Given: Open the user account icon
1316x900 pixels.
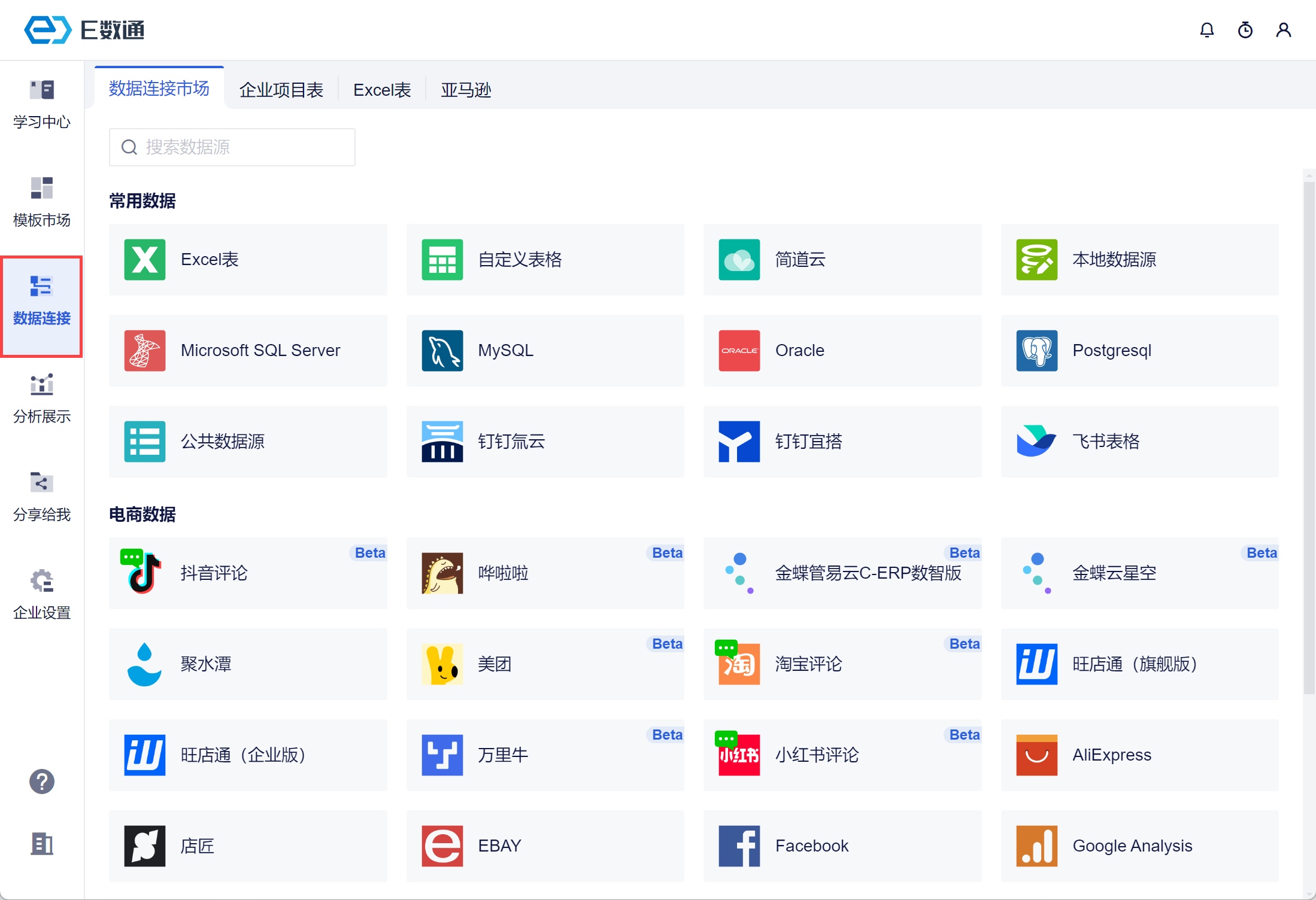Looking at the screenshot, I should 1283,30.
